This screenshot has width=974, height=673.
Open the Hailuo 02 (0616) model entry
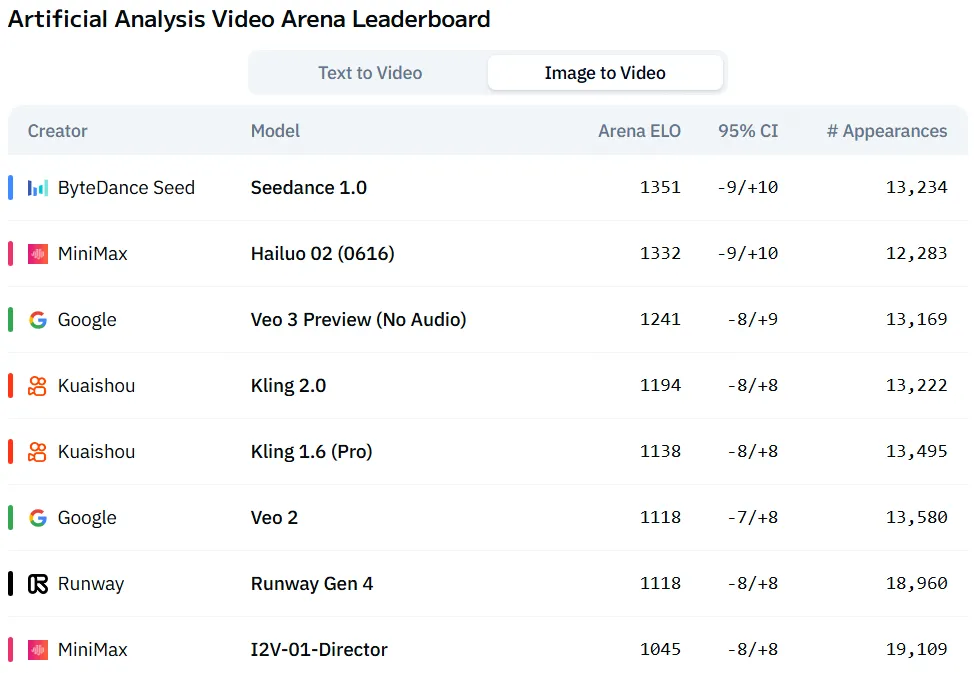pos(322,254)
